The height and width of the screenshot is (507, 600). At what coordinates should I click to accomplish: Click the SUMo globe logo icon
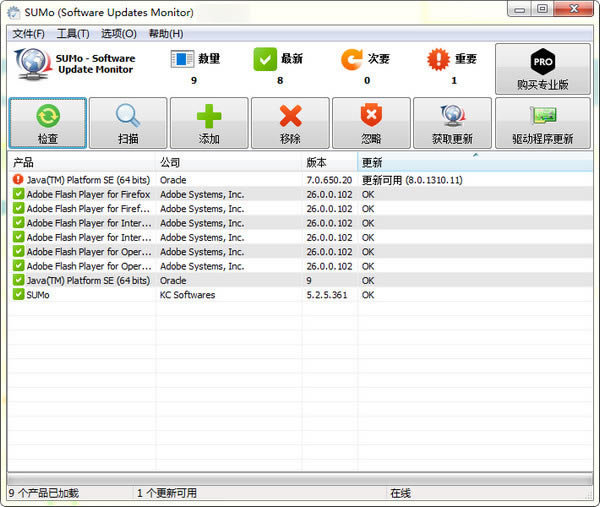[x=33, y=64]
